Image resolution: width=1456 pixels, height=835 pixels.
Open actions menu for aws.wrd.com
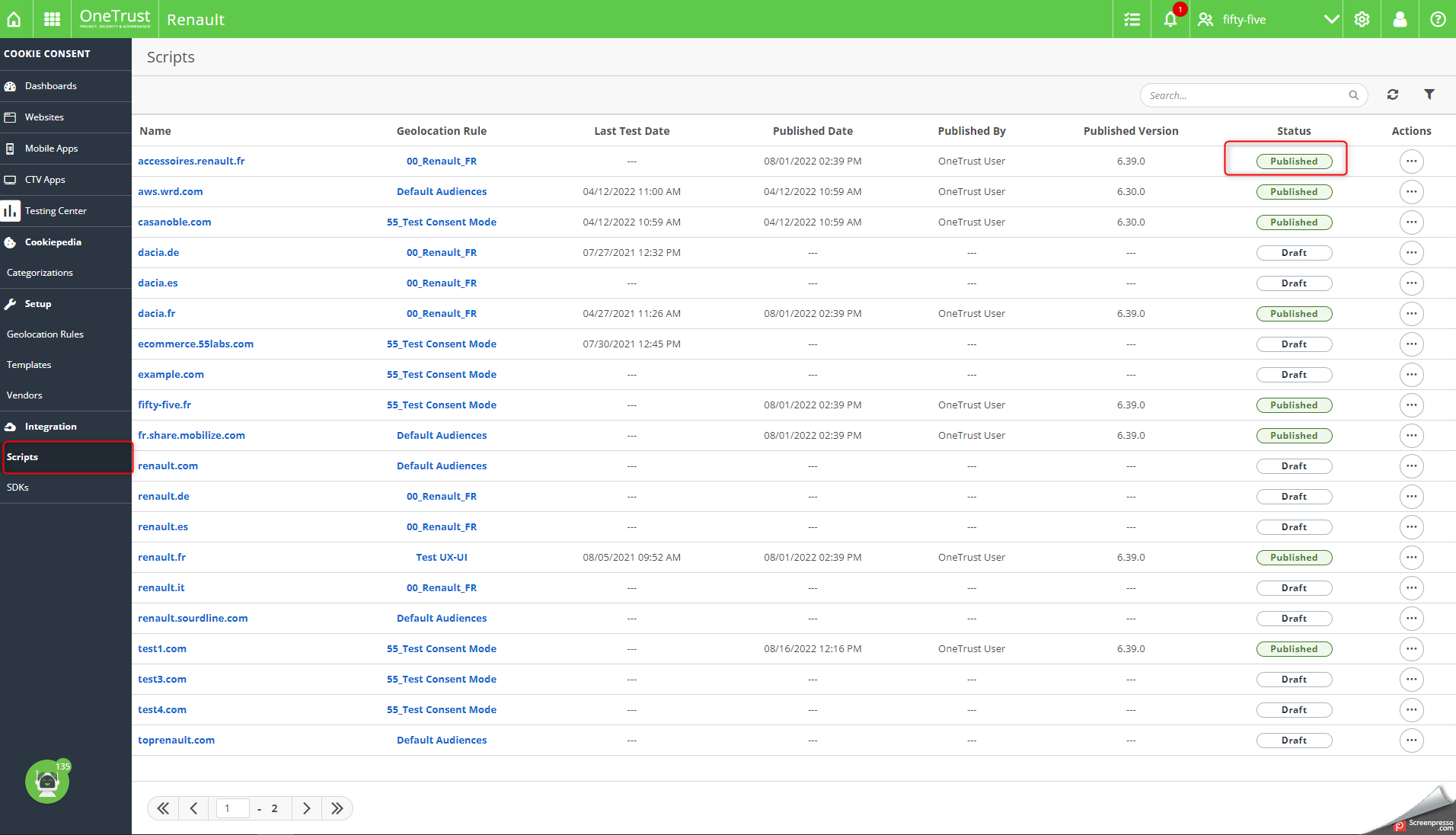coord(1411,192)
